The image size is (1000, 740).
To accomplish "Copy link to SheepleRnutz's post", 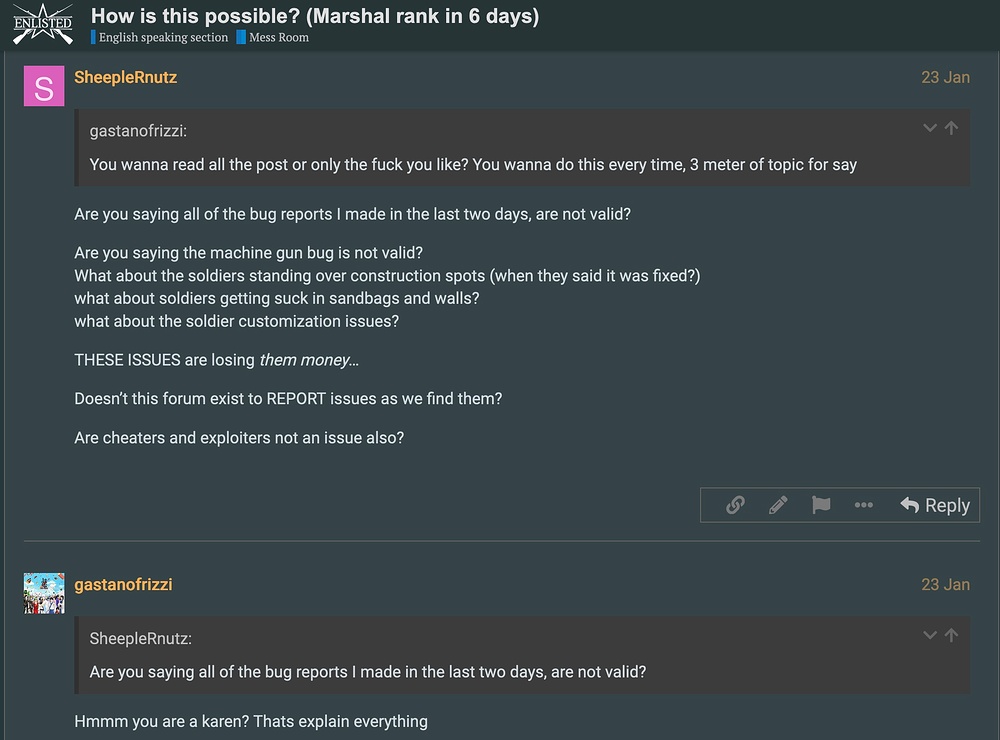I will [x=735, y=505].
